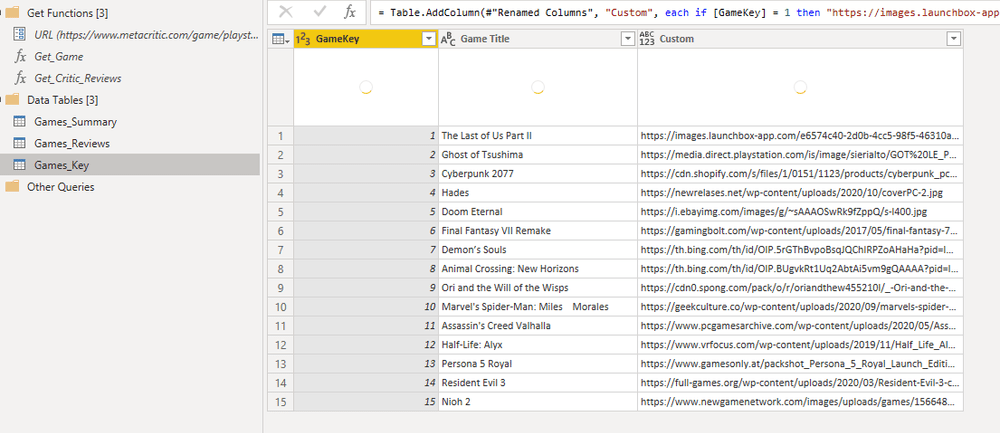
Task: Click the gamingbolt.com URL cell
Action: click(x=800, y=231)
